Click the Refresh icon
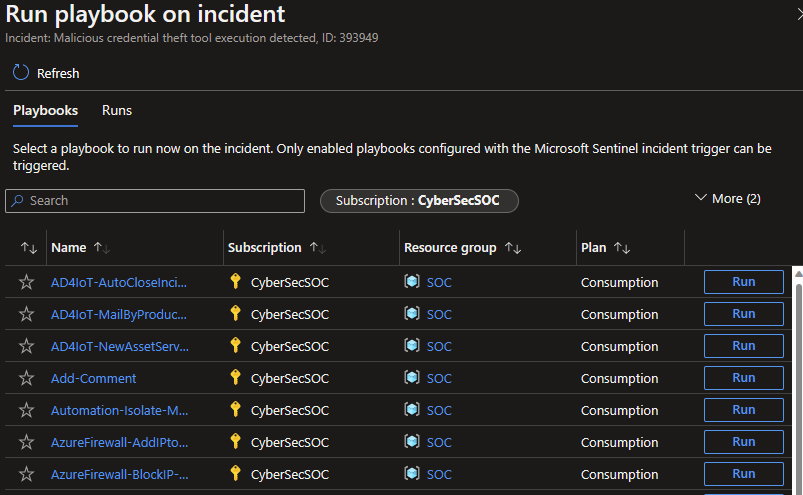Image resolution: width=803 pixels, height=495 pixels. [x=21, y=73]
